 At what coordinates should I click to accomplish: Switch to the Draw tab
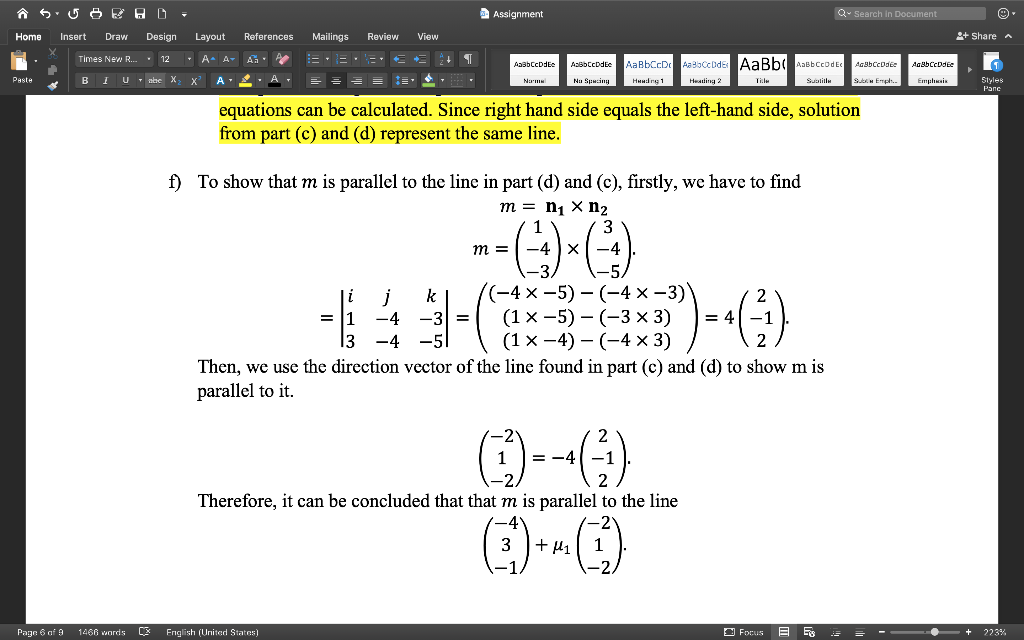[x=116, y=37]
